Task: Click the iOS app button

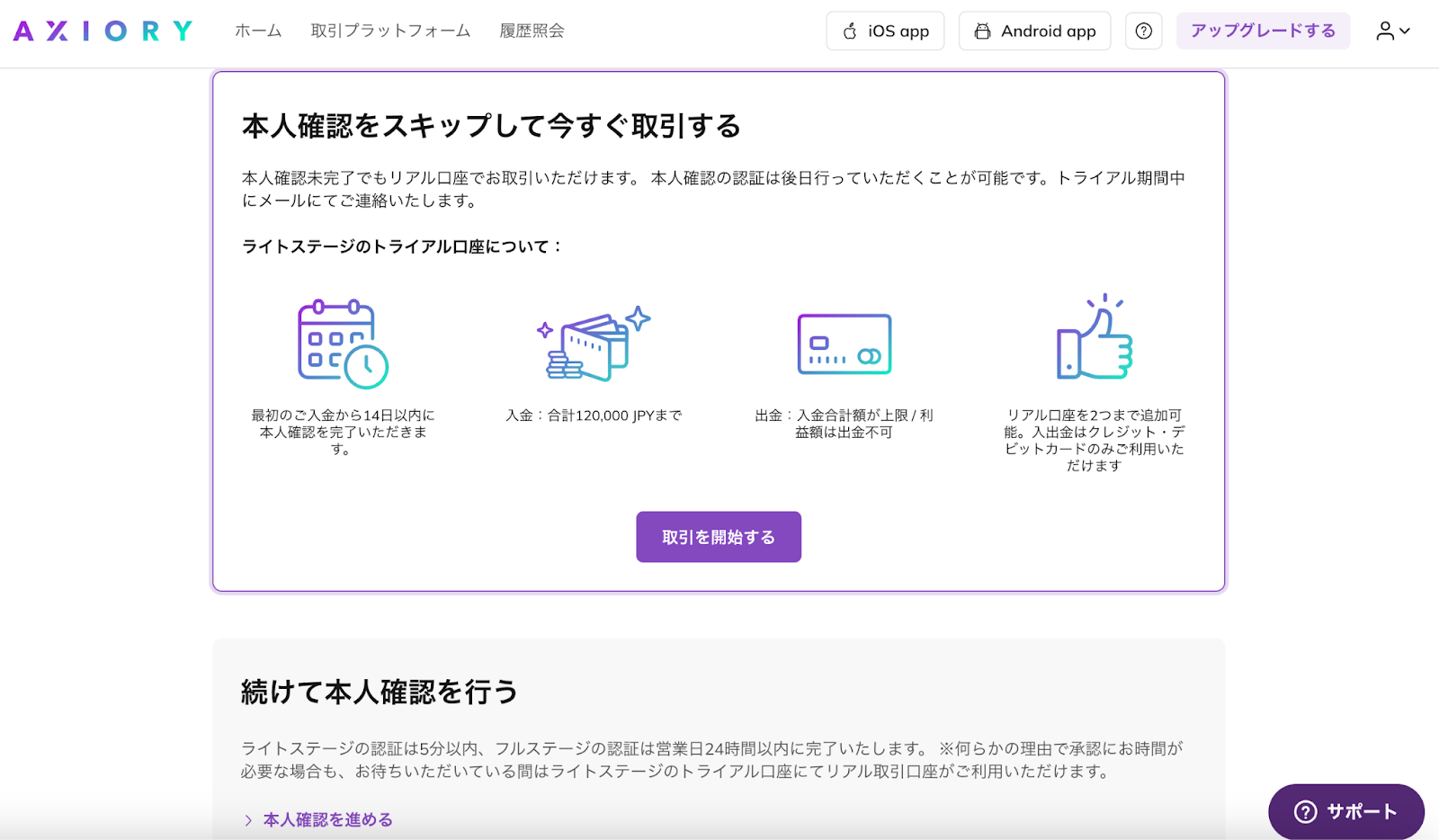Action: (885, 31)
